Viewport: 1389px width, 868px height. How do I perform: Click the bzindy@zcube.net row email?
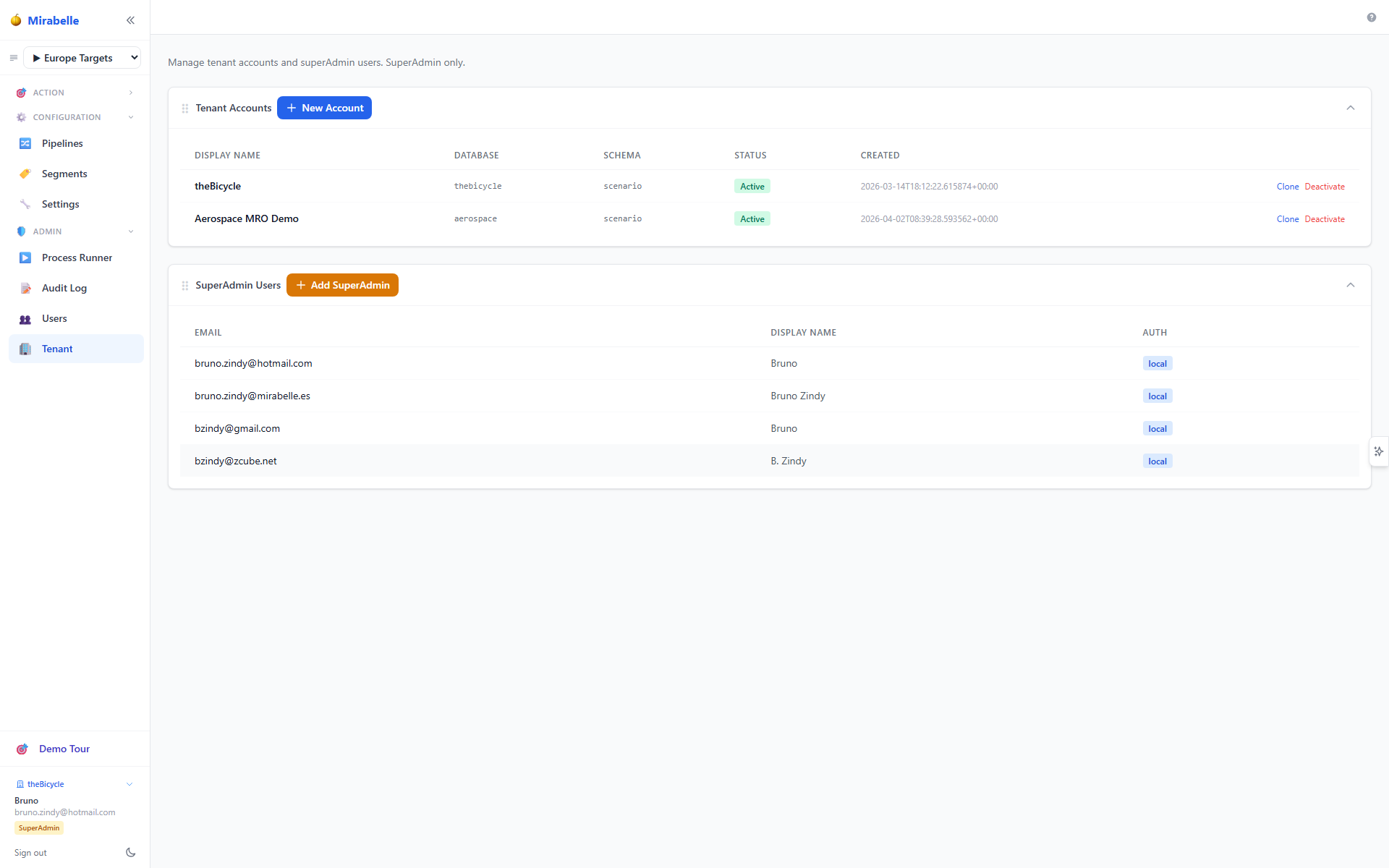[236, 461]
